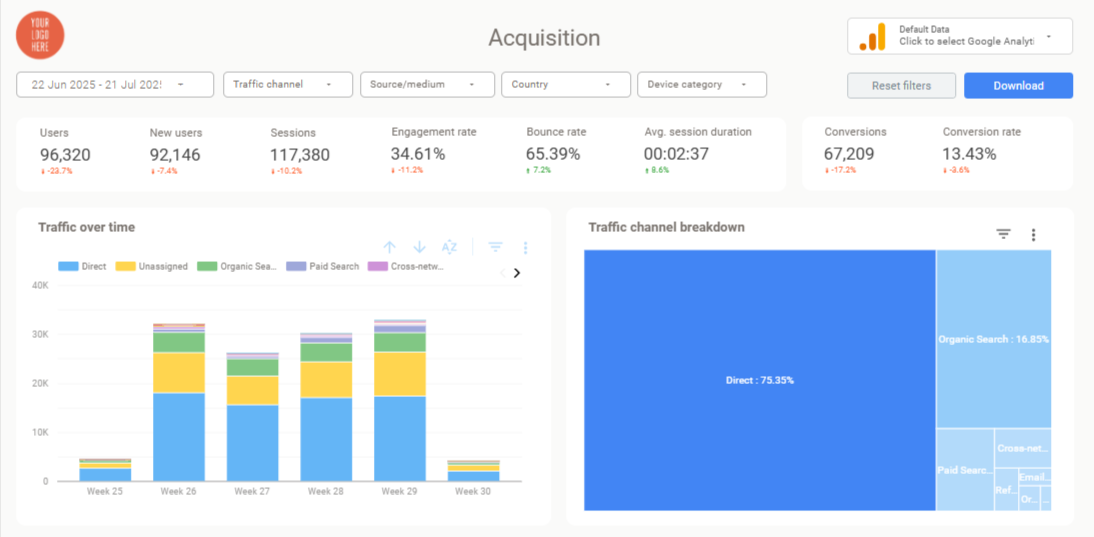Viewport: 1094px width, 537px height.
Task: Click the Sessions 117,380 scorecard
Action: pyautogui.click(x=300, y=151)
